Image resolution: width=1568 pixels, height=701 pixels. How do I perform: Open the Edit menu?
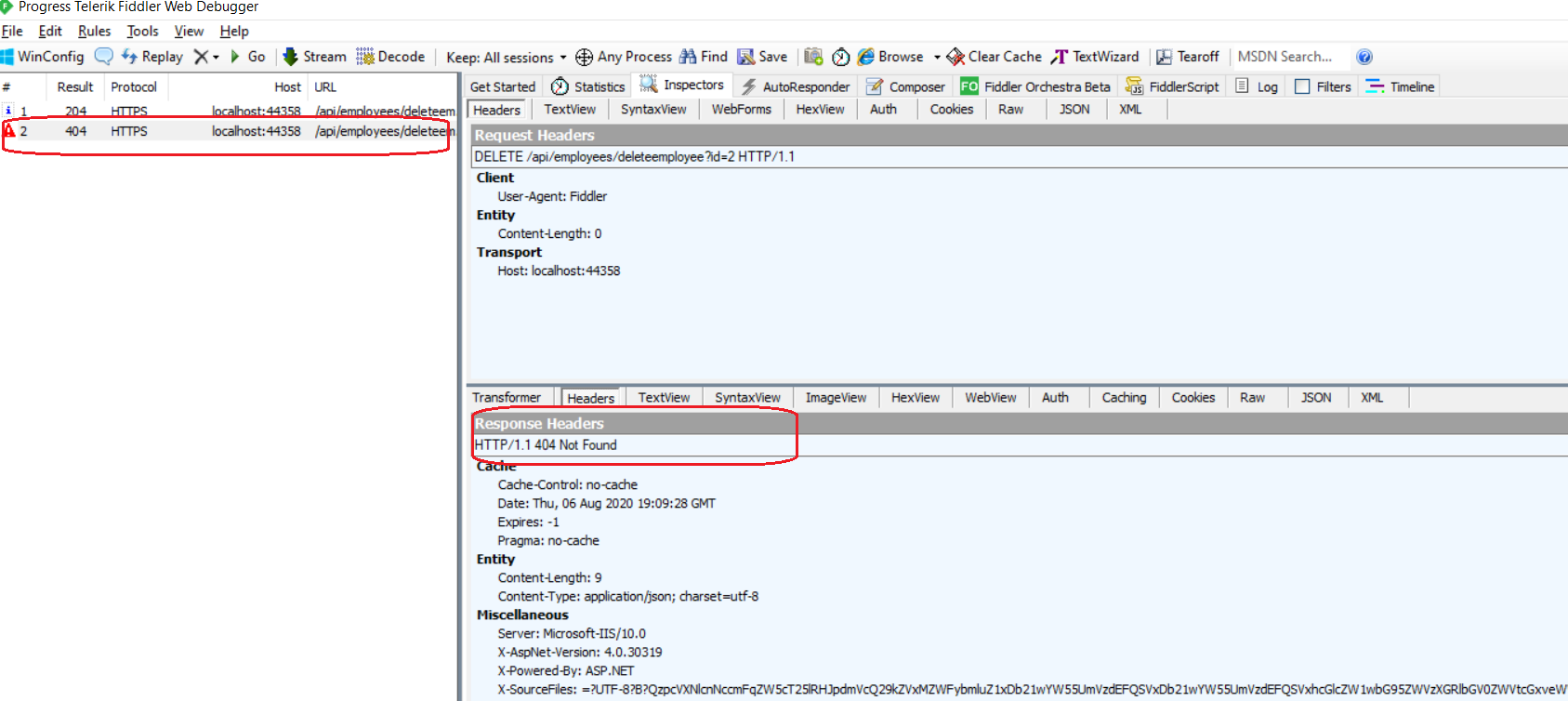pyautogui.click(x=50, y=31)
